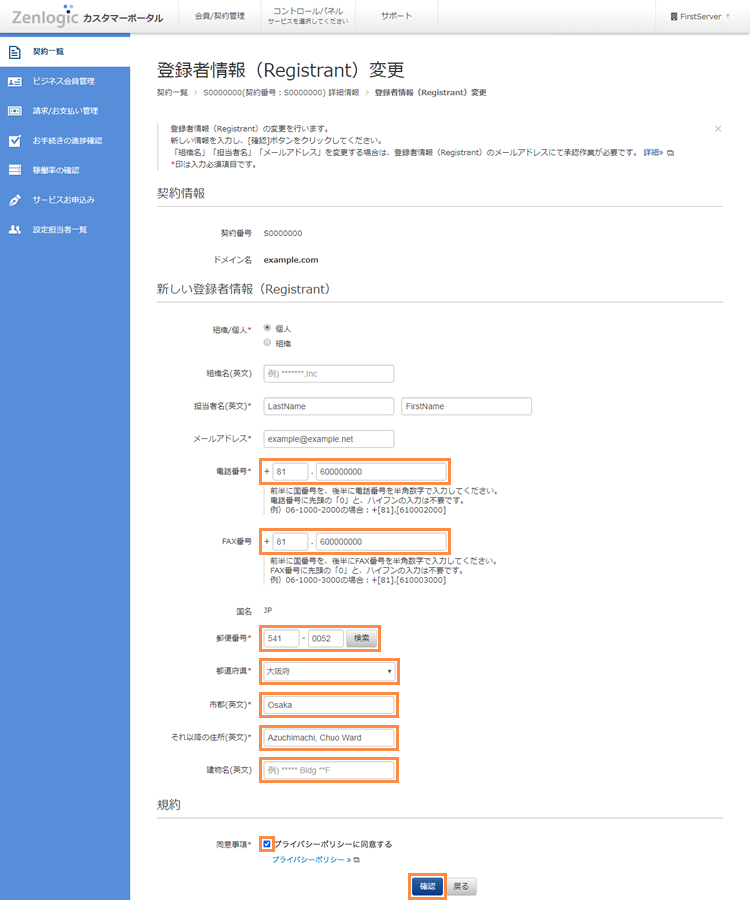Click the お手続きの進捗確認 checkmark icon
The height and width of the screenshot is (900, 750).
[x=14, y=141]
